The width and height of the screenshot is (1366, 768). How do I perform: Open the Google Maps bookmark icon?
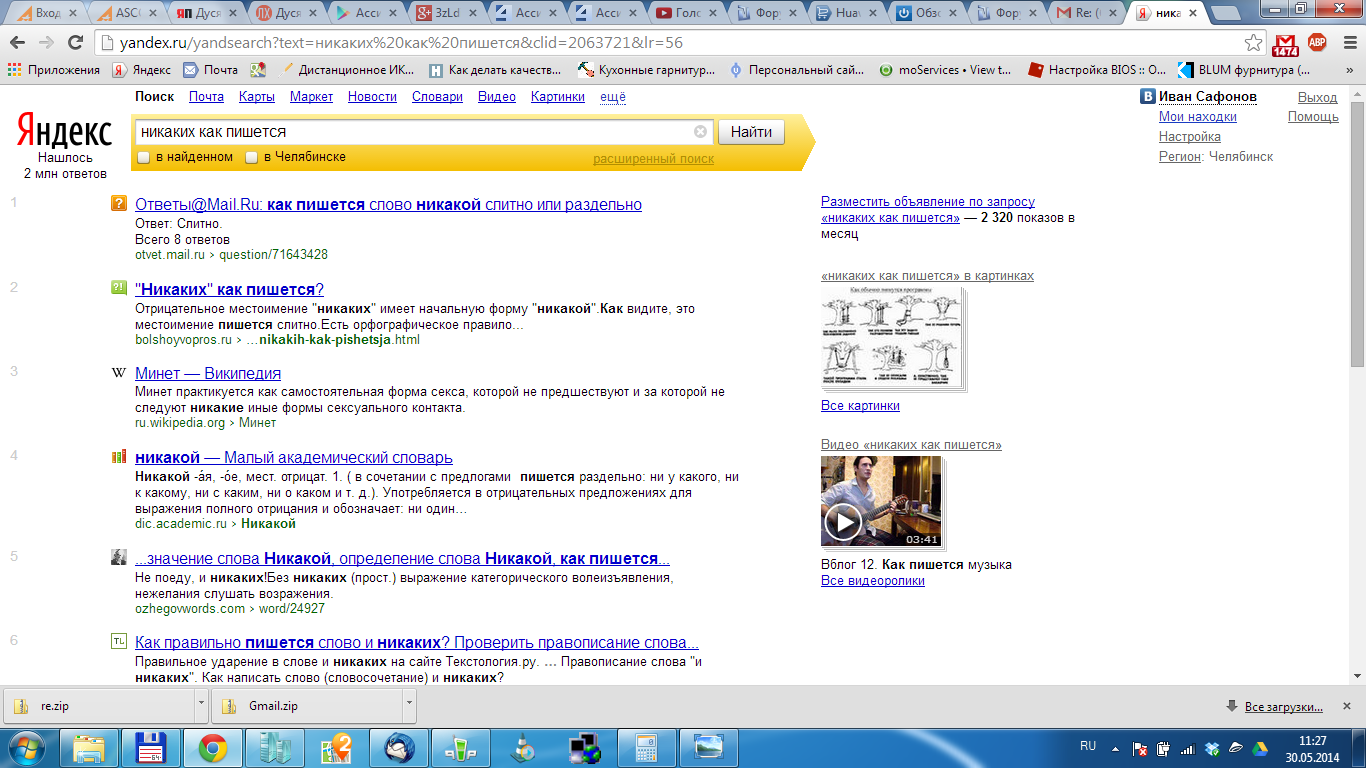pos(258,70)
